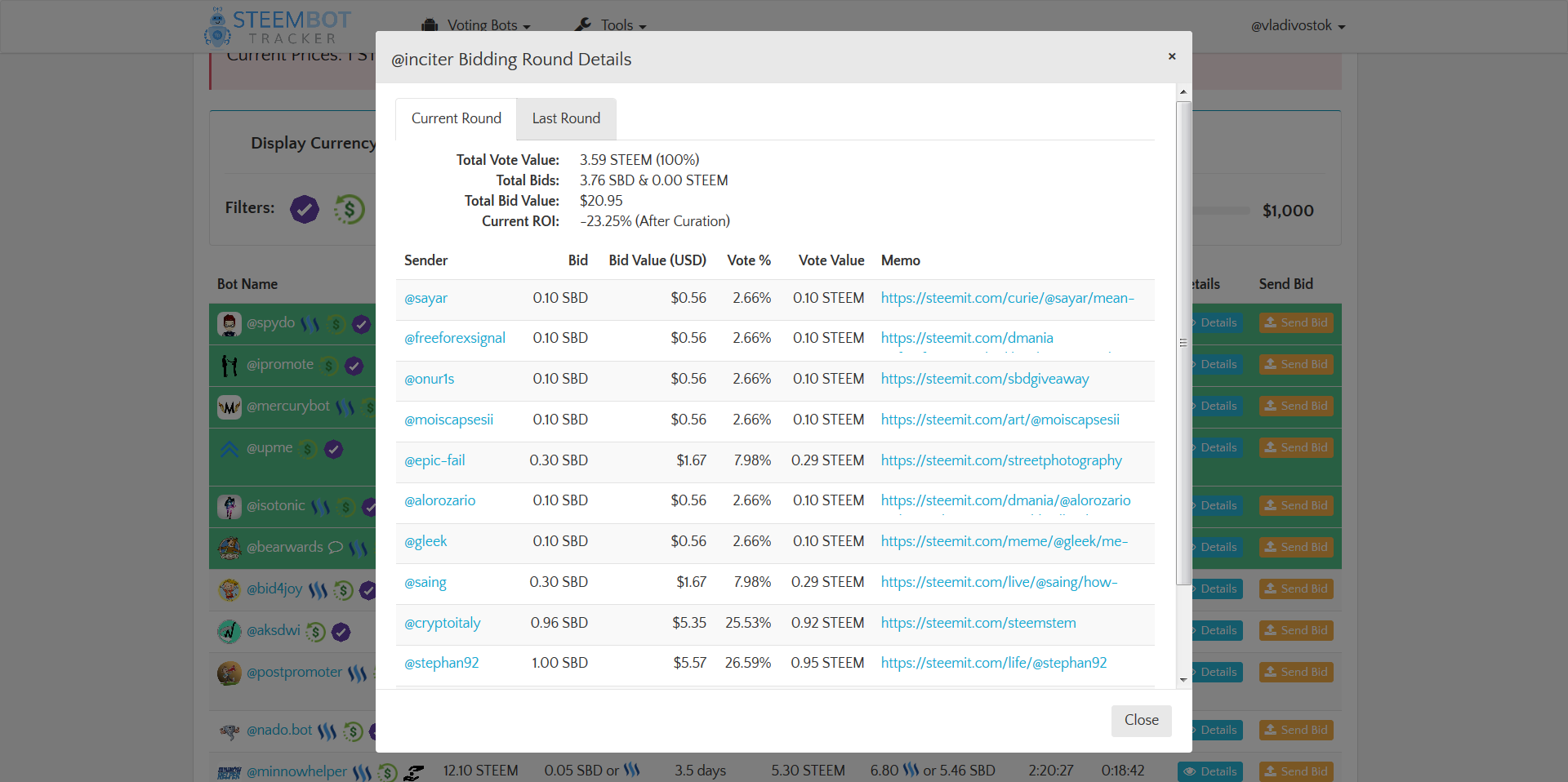The image size is (1568, 782).
Task: Open the steemit.com/sbdgiveaway memo link
Action: coord(985,380)
